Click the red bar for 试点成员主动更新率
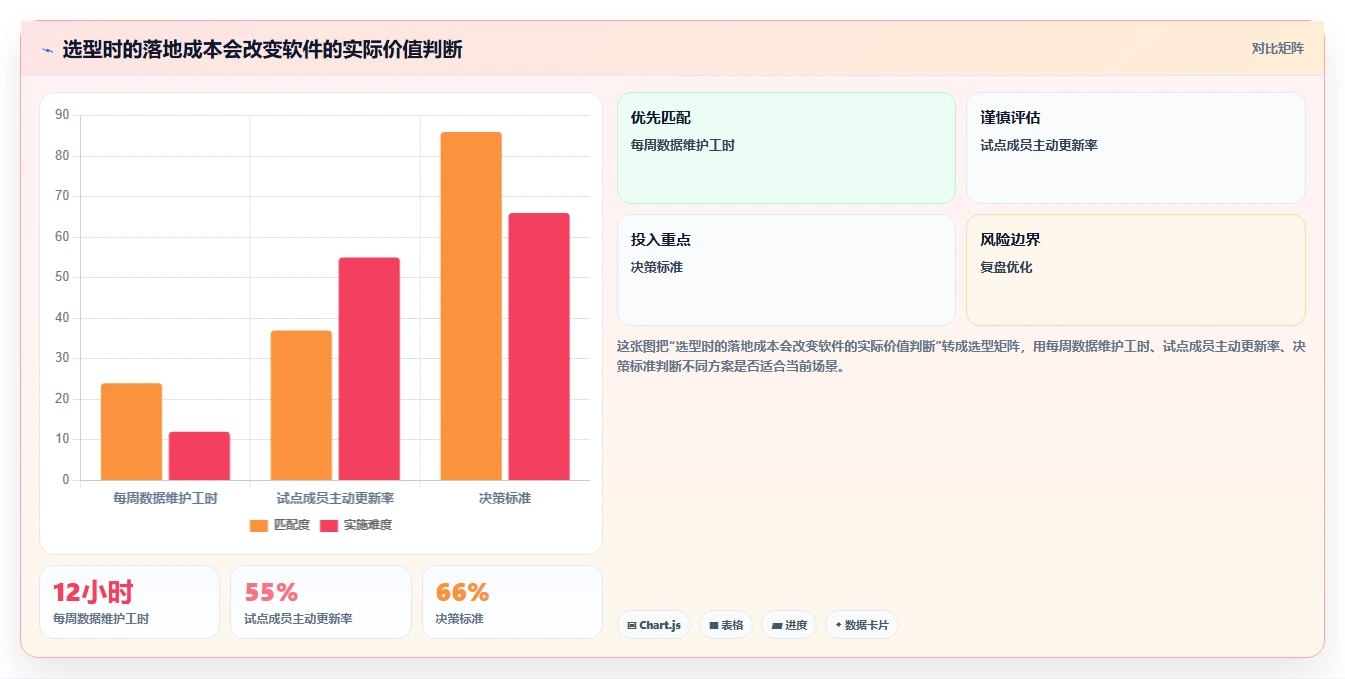Viewport: 1345px width, 679px height. point(369,369)
